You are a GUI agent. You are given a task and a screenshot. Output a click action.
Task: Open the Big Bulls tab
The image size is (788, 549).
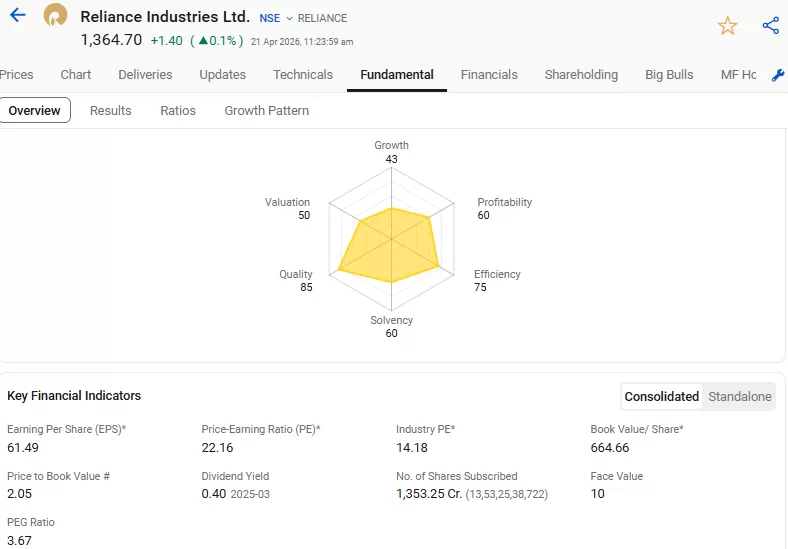click(669, 75)
